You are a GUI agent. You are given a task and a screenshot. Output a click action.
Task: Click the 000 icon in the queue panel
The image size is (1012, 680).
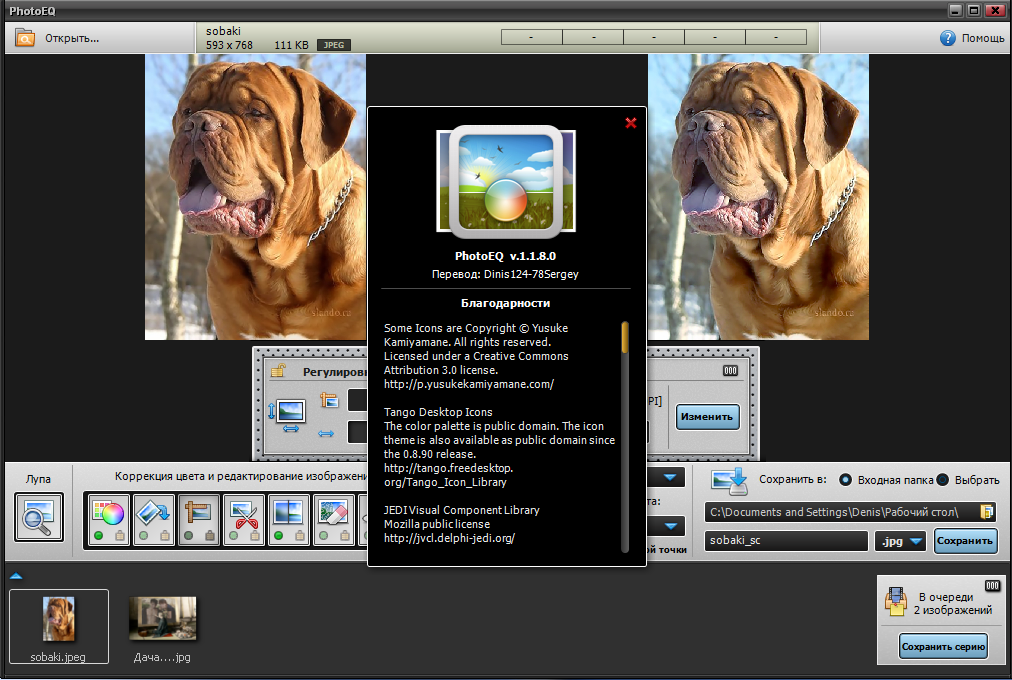coord(992,586)
